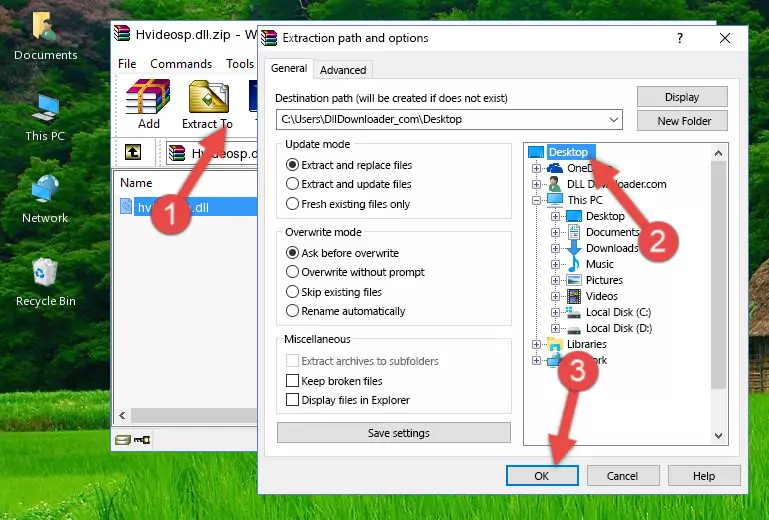The image size is (769, 520).
Task: Expand the Documents node under This PC
Action: pos(555,233)
